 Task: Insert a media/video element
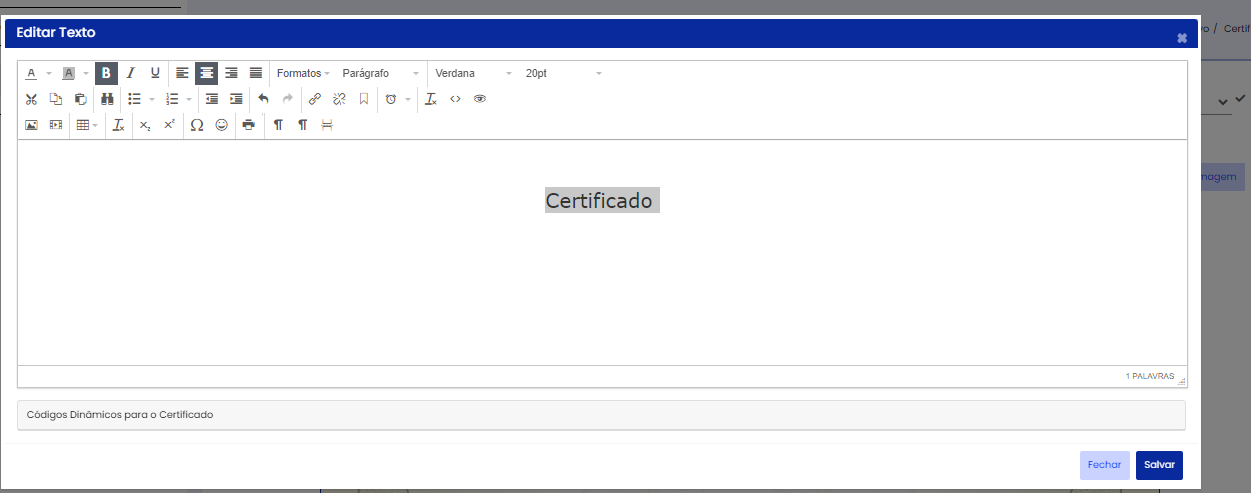tap(56, 125)
